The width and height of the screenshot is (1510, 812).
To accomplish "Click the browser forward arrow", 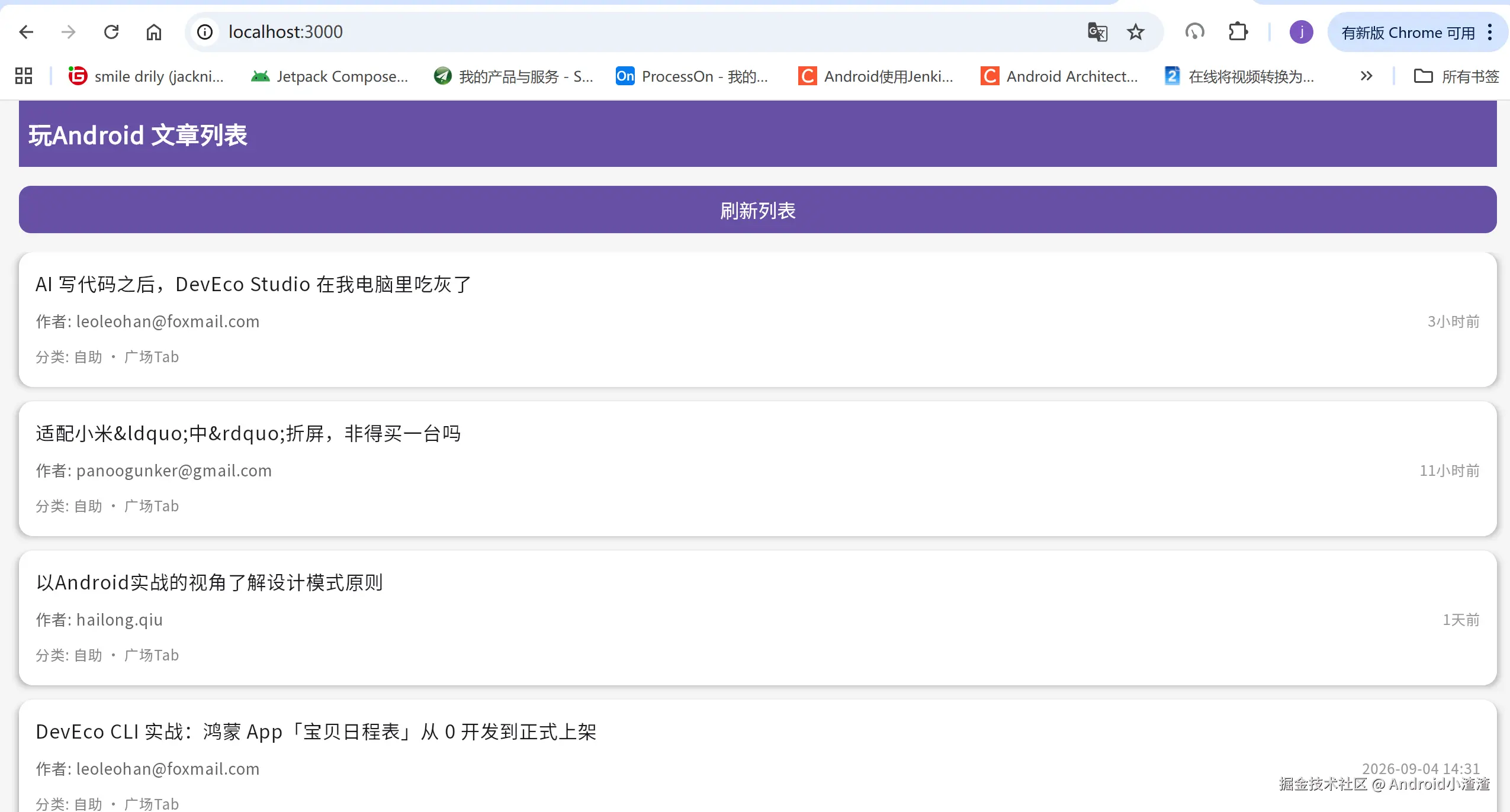I will tap(69, 32).
